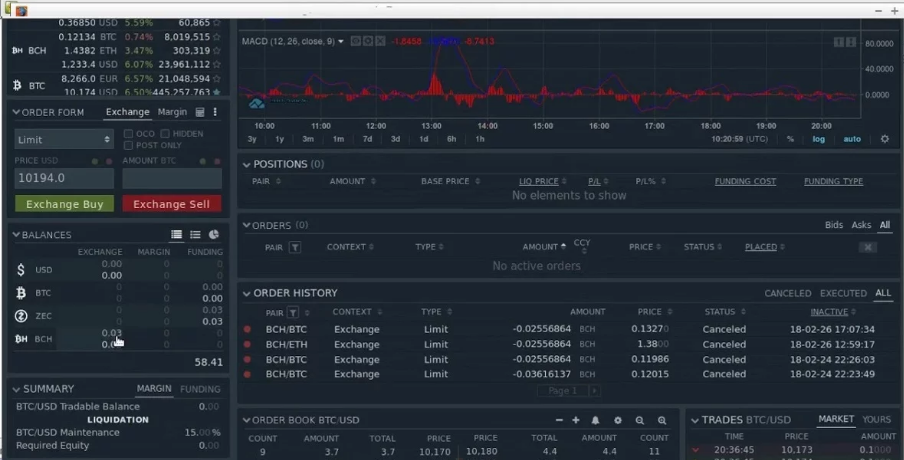This screenshot has height=460, width=904.
Task: Open the Limit order type dropdown
Action: tap(63, 139)
